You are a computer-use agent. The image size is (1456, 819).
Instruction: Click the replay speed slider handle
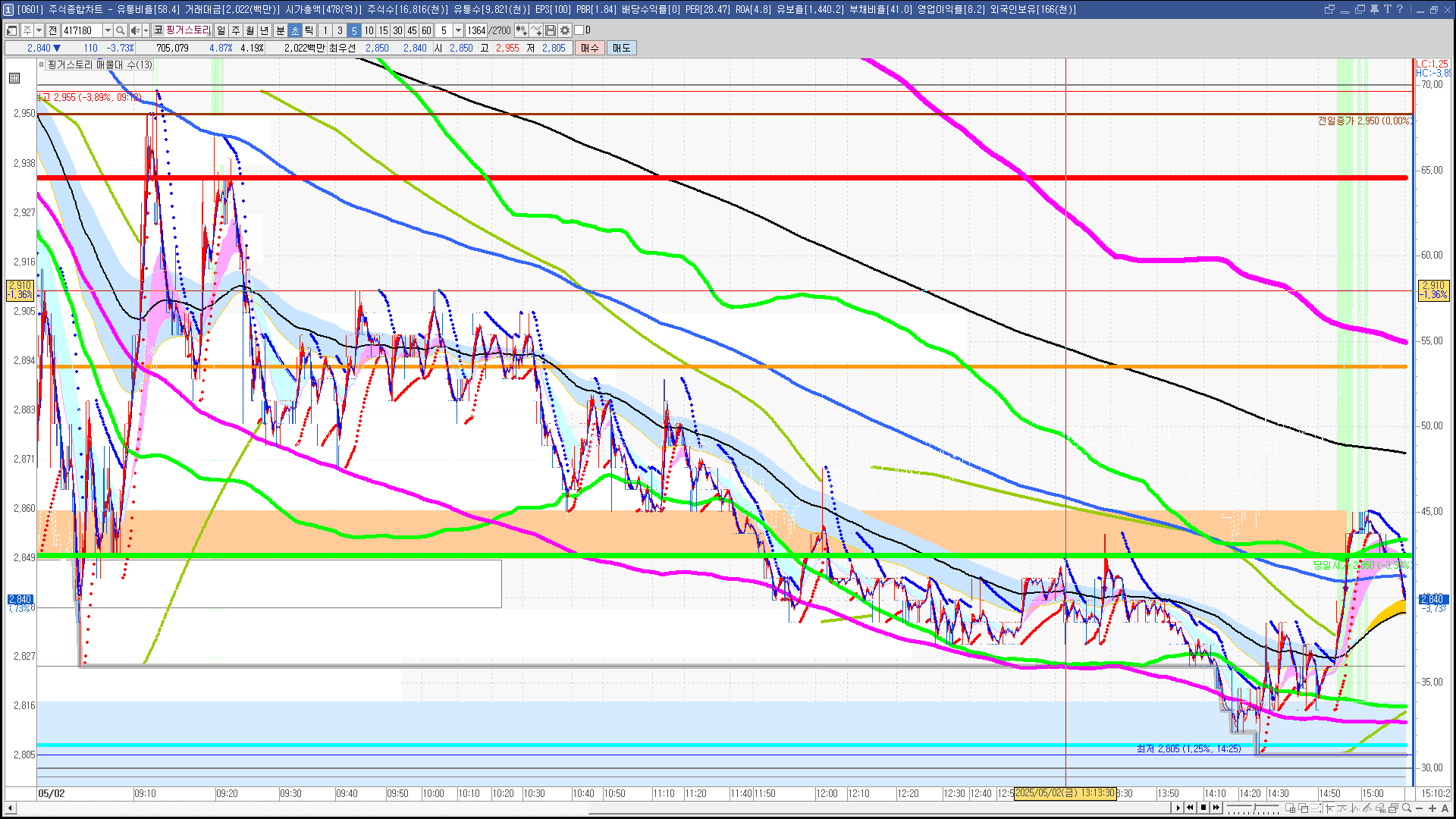1255,808
